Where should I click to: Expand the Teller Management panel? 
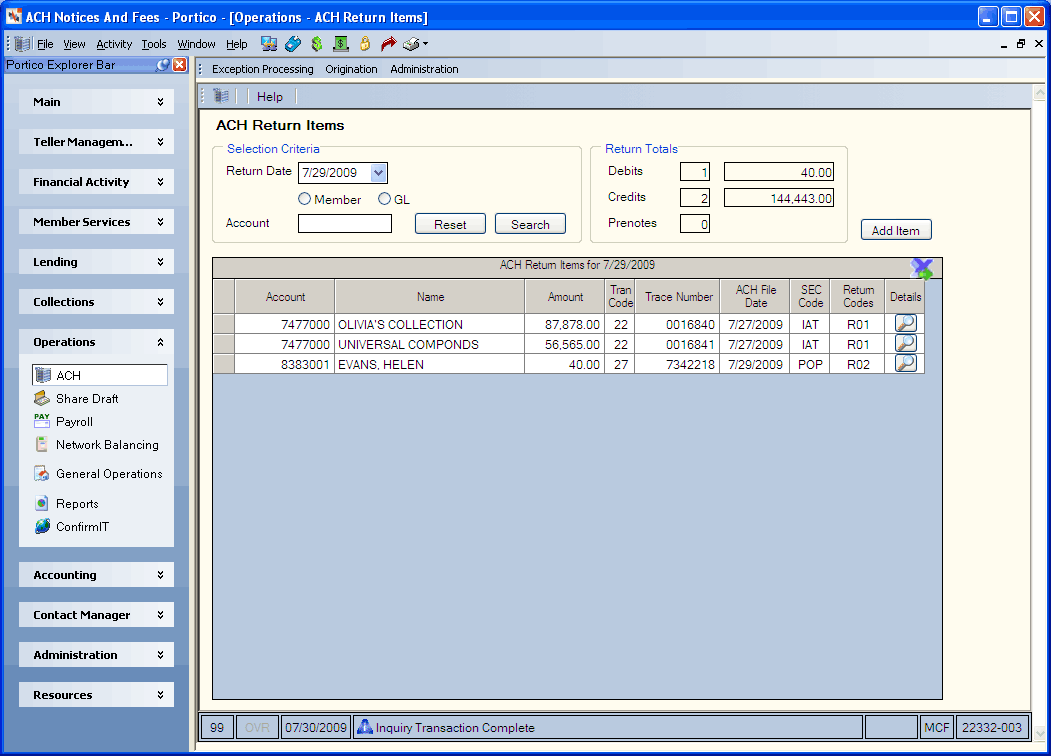(x=97, y=142)
